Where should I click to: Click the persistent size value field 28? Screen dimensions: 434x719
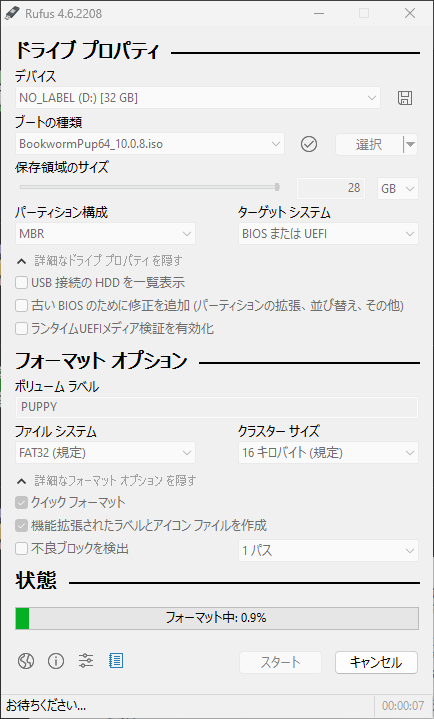331,188
